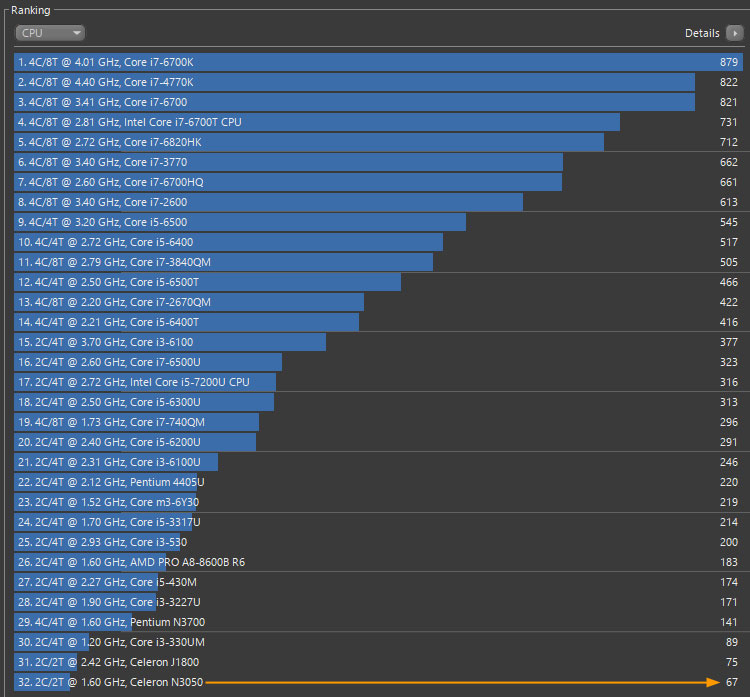The width and height of the screenshot is (750, 697).
Task: Select the Core i7-6700HQ row
Action: pyautogui.click(x=378, y=182)
